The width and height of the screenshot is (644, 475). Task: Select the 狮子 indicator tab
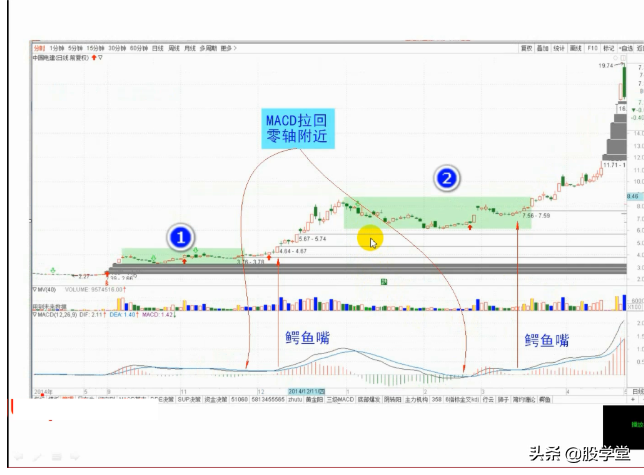[x=503, y=399]
